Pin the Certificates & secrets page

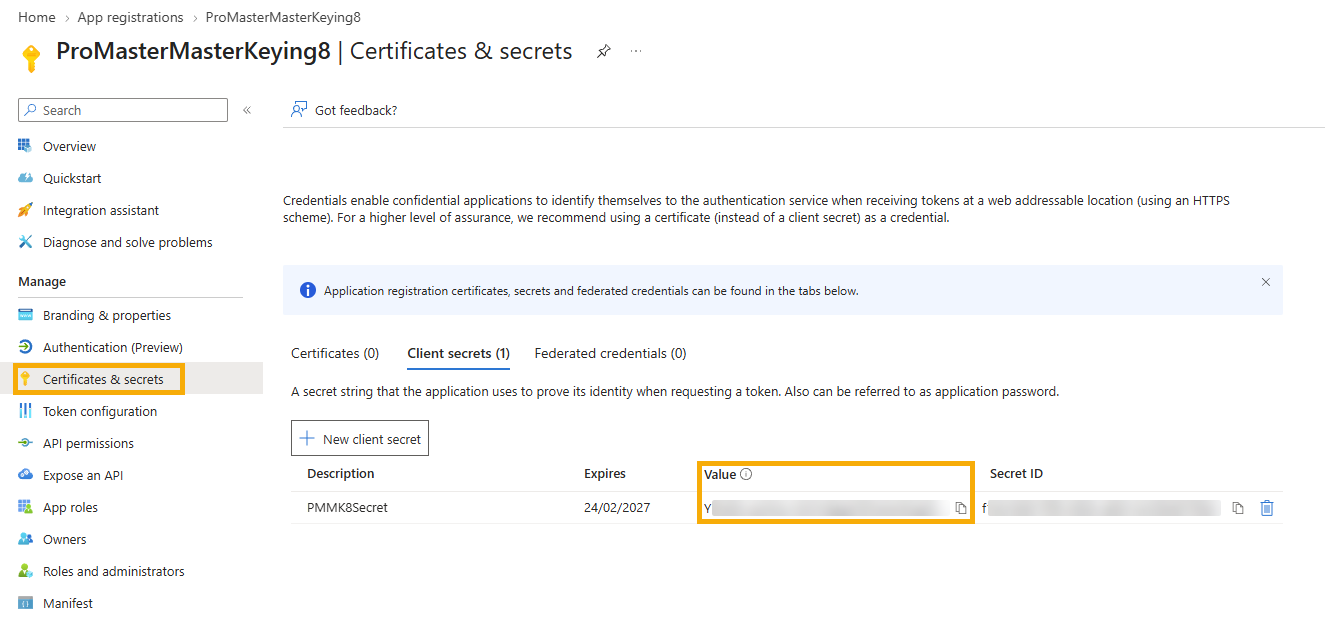(x=603, y=51)
